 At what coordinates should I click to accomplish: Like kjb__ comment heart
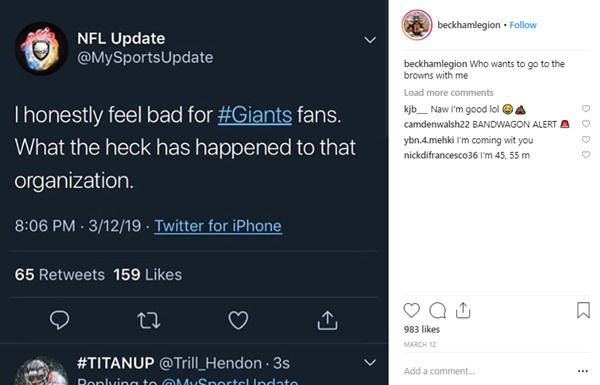(586, 109)
